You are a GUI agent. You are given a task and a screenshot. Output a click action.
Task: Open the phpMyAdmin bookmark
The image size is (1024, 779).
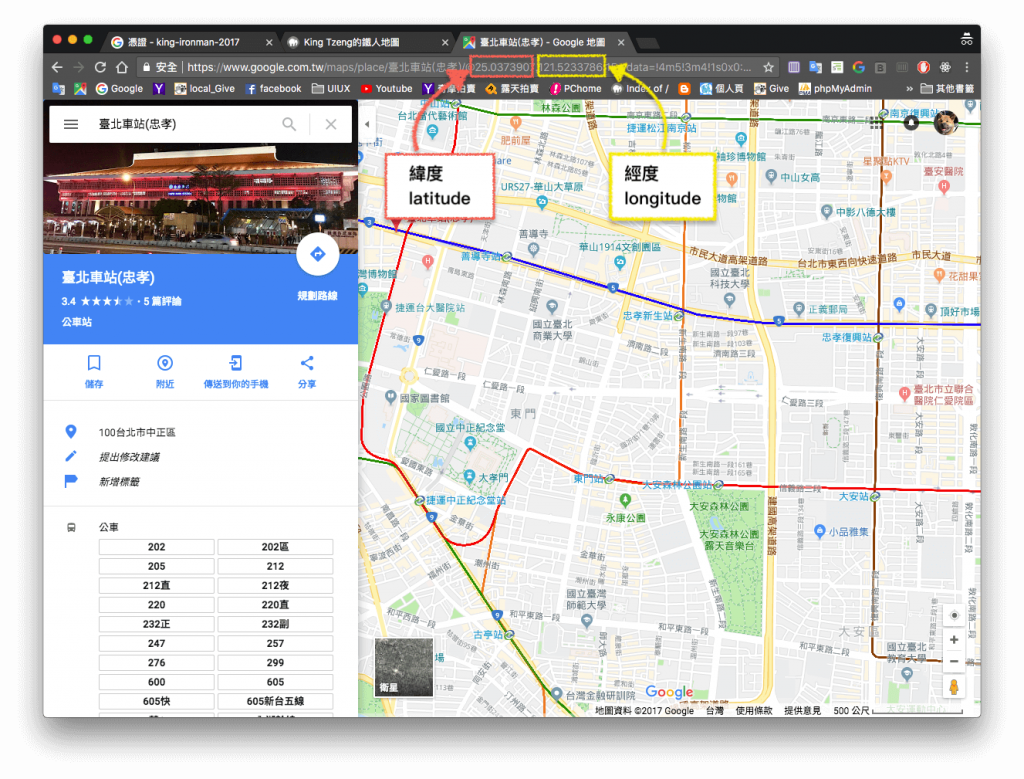coord(835,89)
